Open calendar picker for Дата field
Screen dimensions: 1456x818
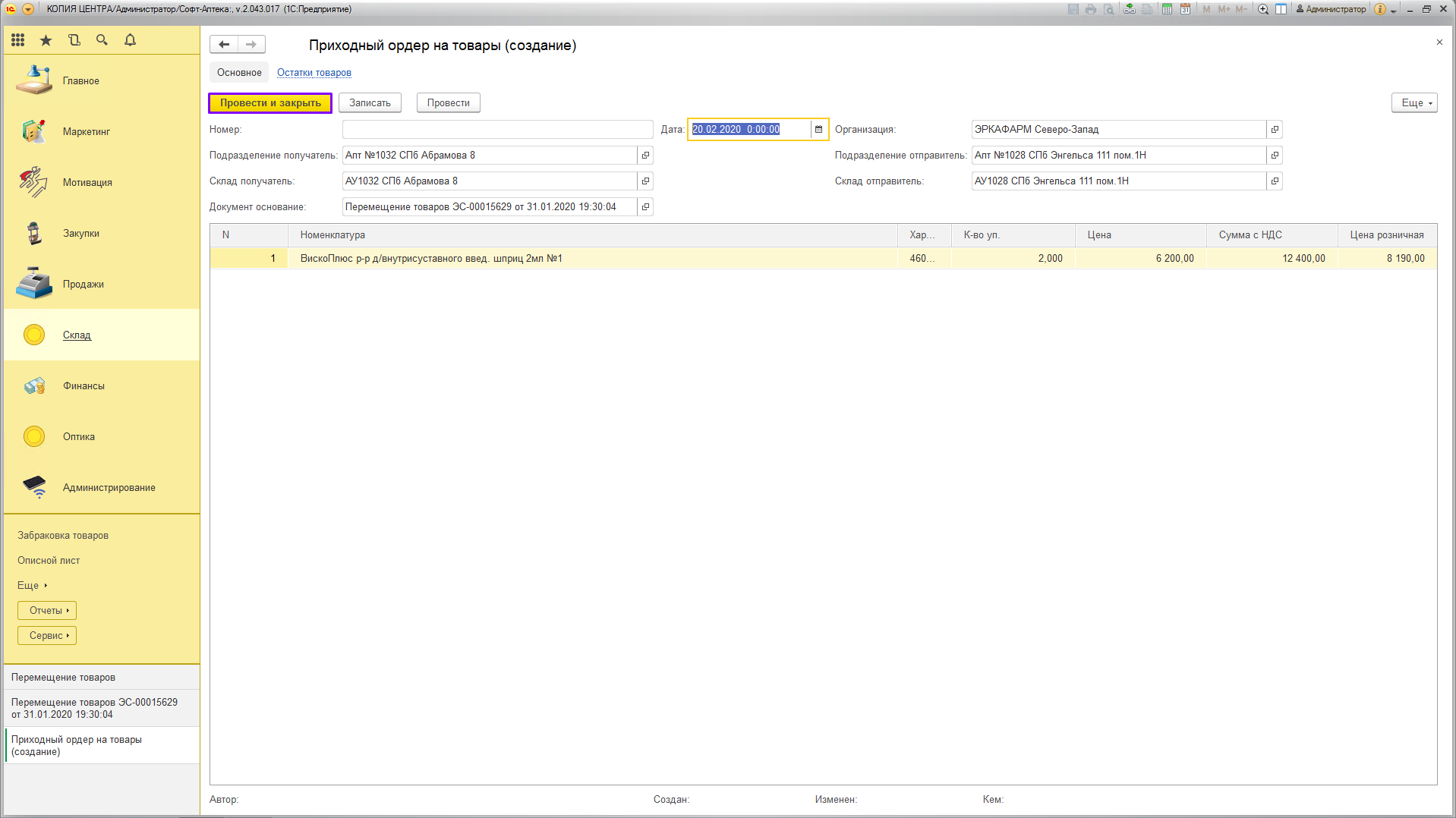818,130
